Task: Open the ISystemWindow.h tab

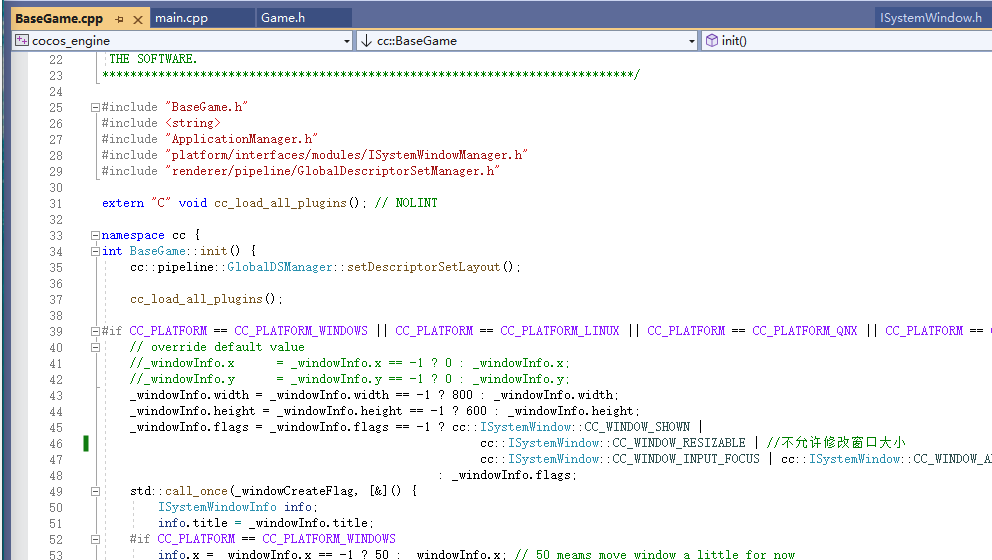Action: click(931, 18)
